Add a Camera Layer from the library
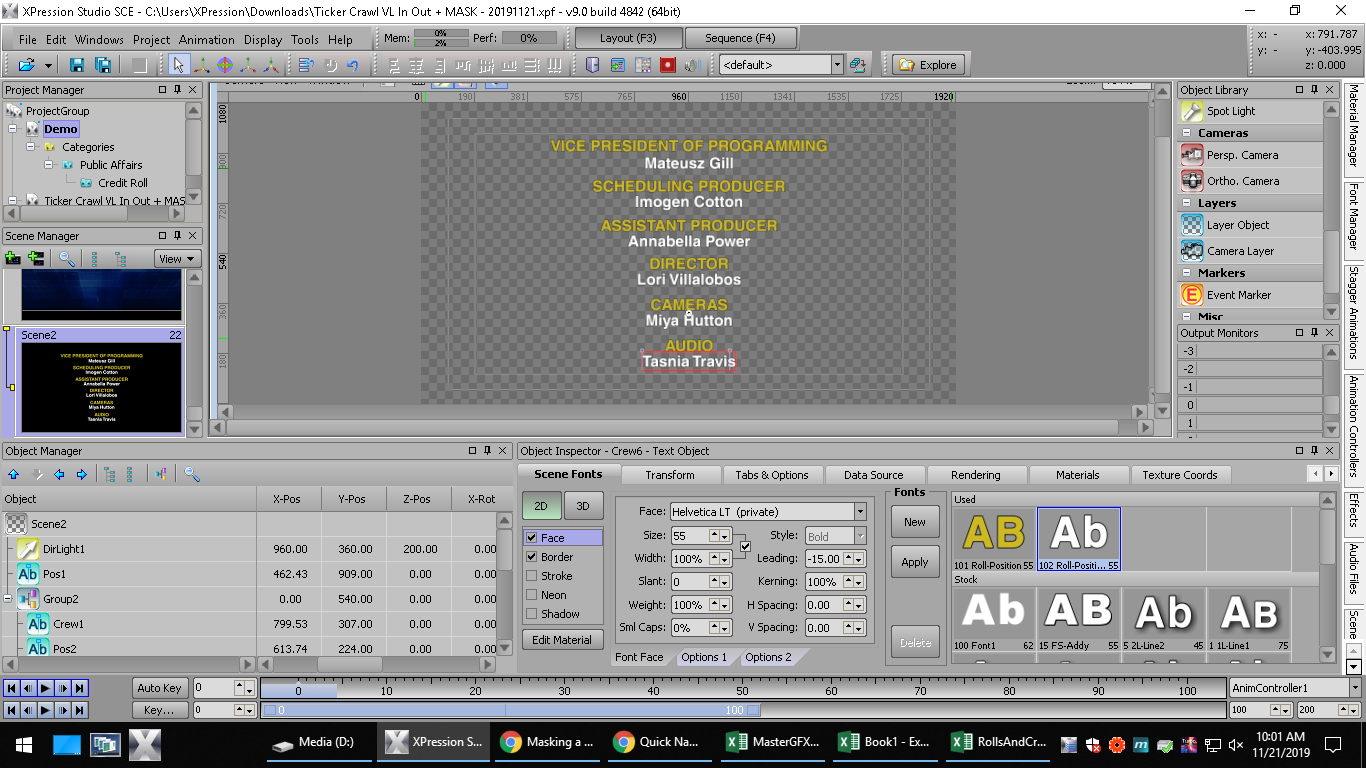1366x768 pixels. coord(1192,251)
